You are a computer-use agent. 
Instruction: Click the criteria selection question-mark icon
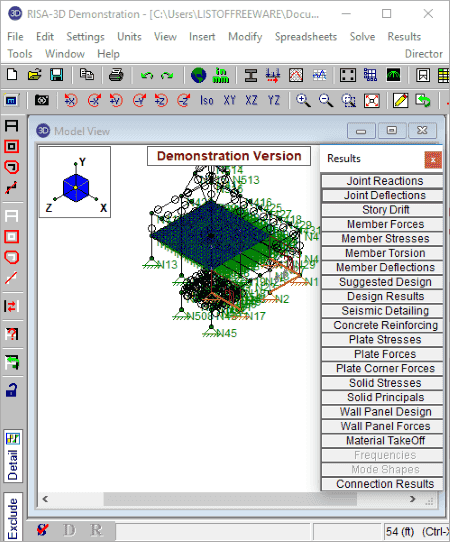[11, 334]
